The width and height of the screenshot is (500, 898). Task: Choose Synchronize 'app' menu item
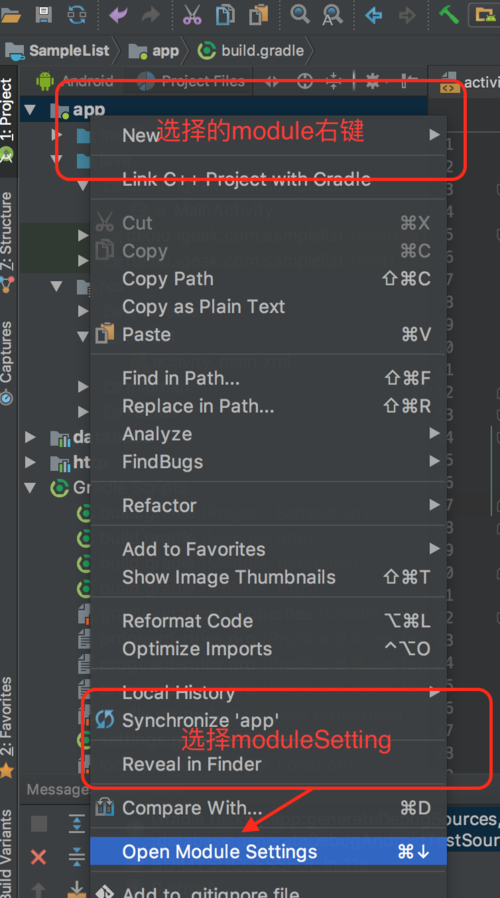click(x=268, y=720)
